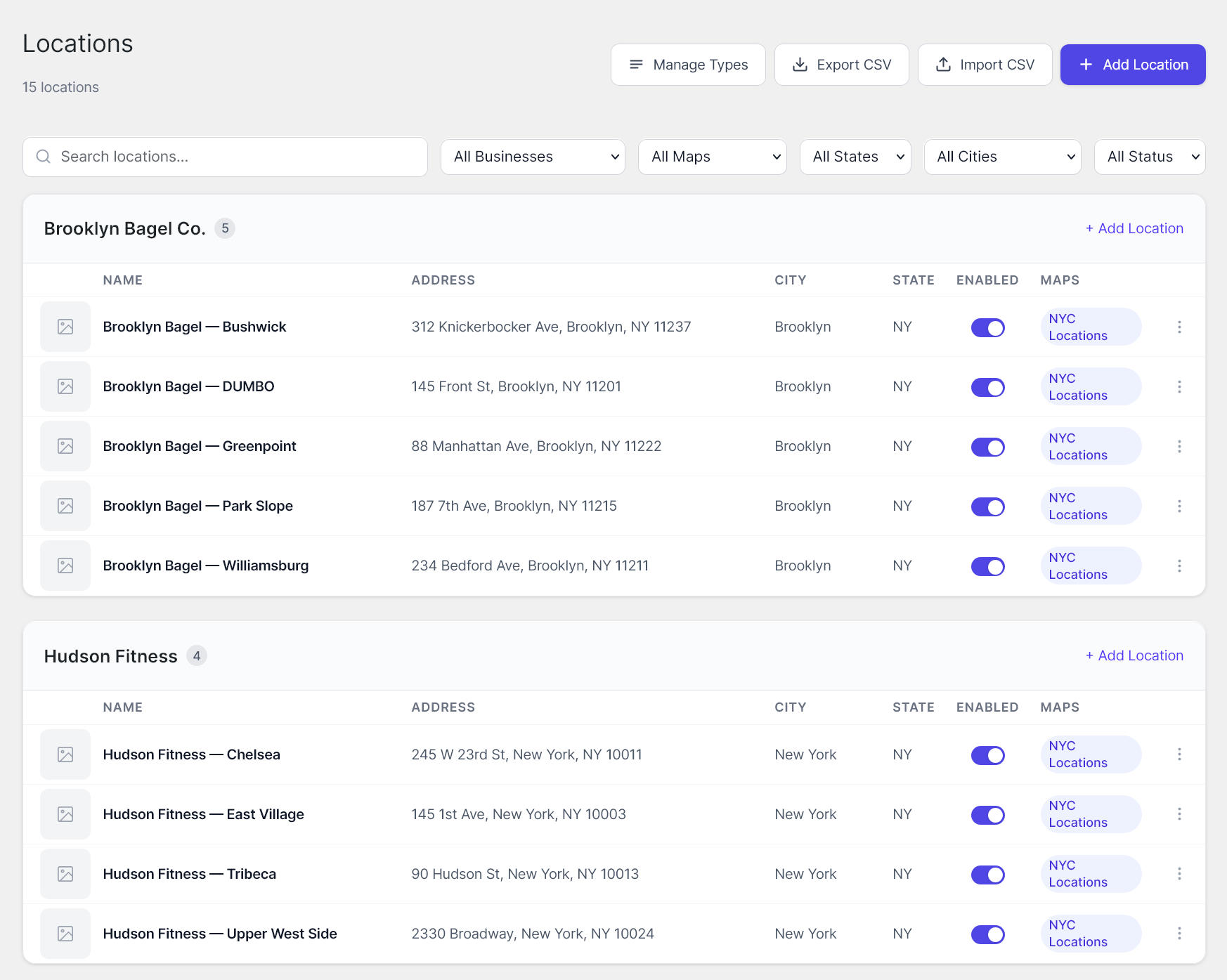Click NYC Locations tag for Chelsea row
The width and height of the screenshot is (1227, 980).
click(1091, 754)
